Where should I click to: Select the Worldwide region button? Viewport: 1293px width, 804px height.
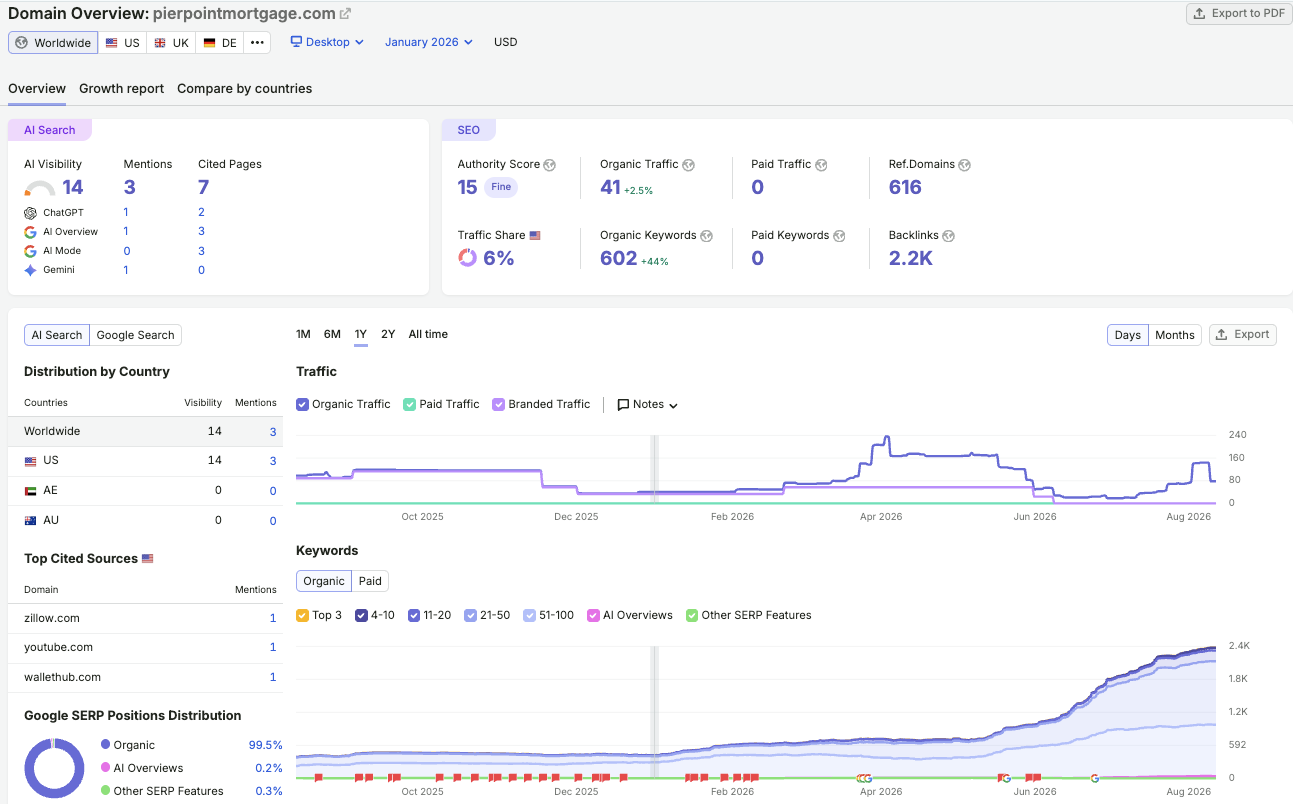point(53,42)
